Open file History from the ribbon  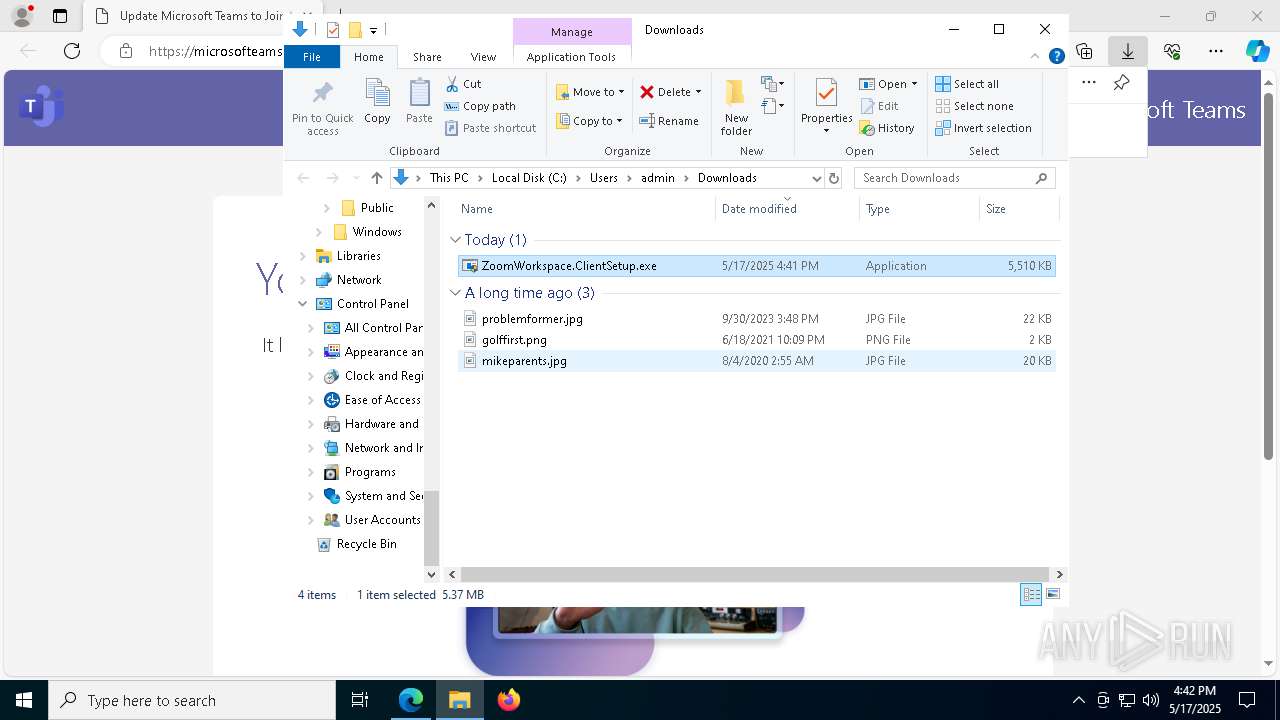point(887,128)
